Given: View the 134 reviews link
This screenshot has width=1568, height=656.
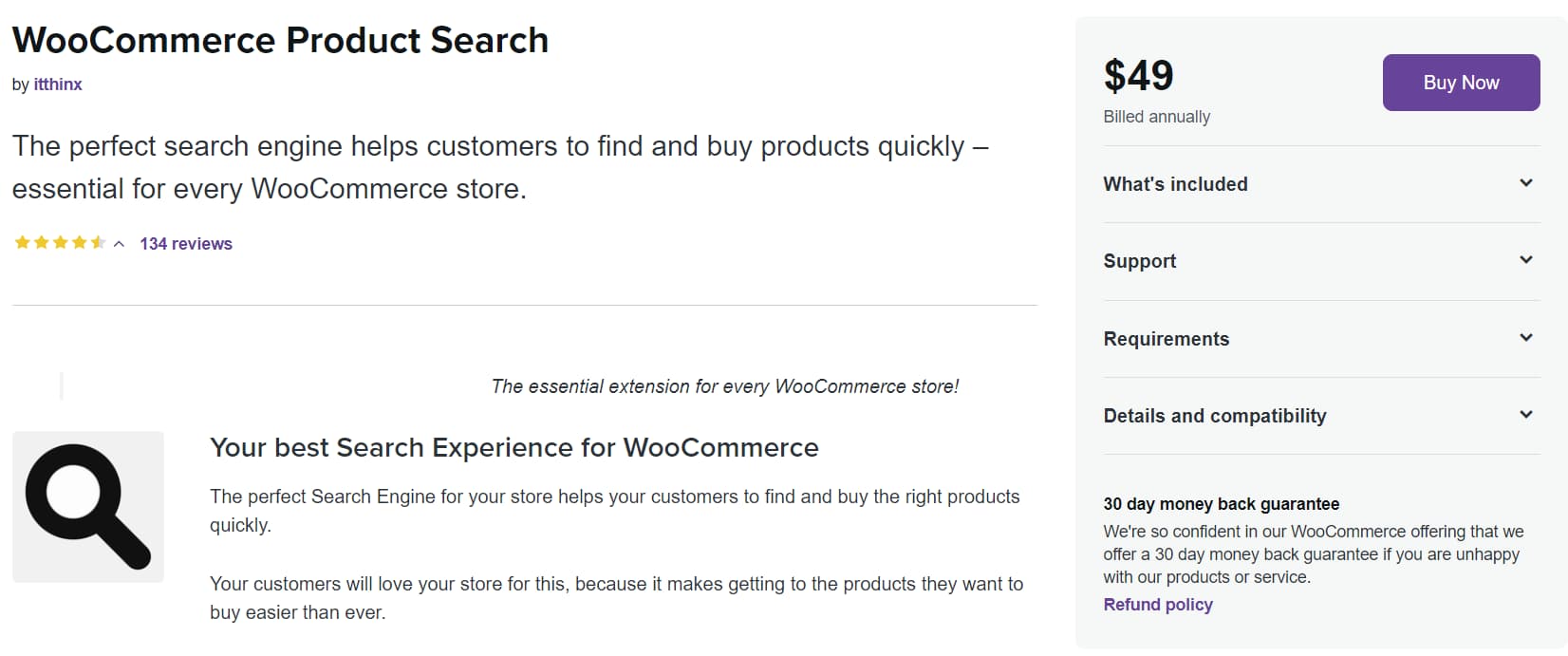Looking at the screenshot, I should pyautogui.click(x=186, y=244).
